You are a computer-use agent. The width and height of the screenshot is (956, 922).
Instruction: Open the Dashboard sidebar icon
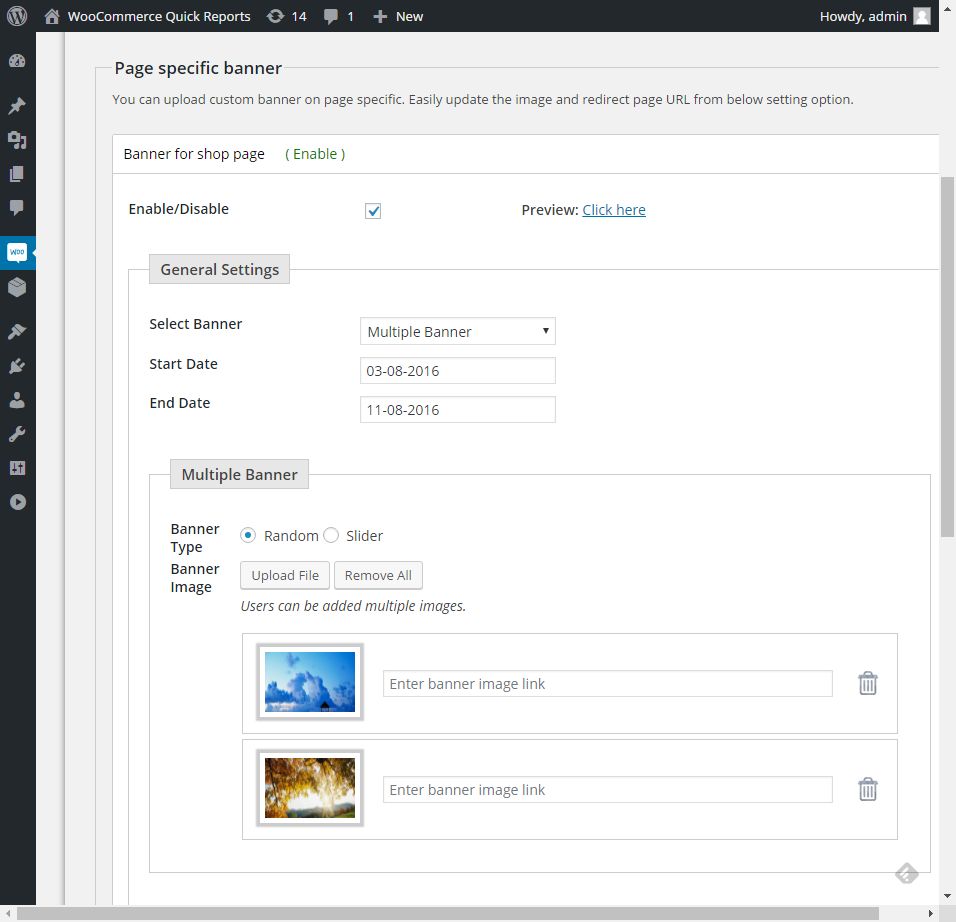17,61
